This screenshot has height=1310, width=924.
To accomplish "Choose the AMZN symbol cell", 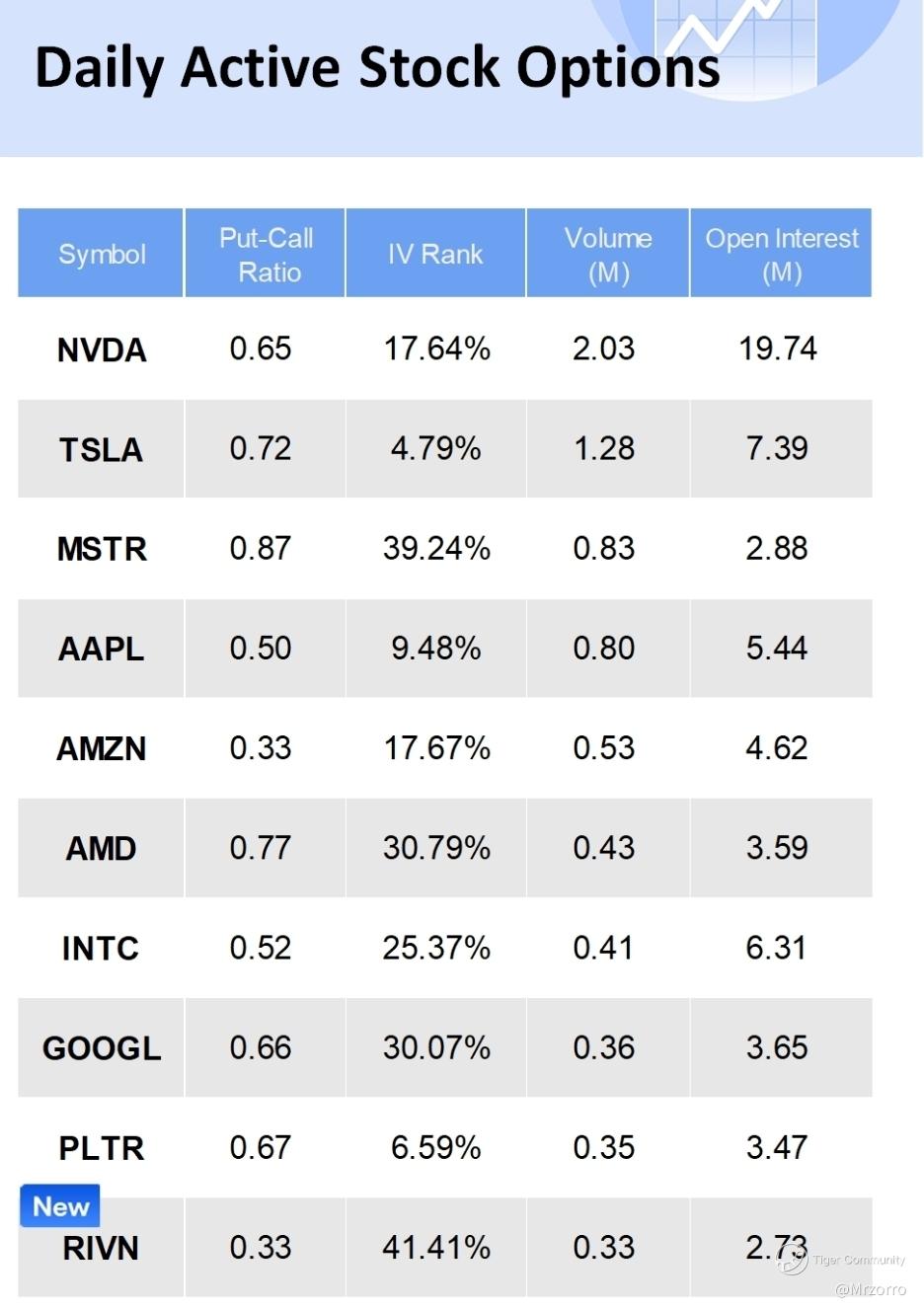I will pos(102,748).
